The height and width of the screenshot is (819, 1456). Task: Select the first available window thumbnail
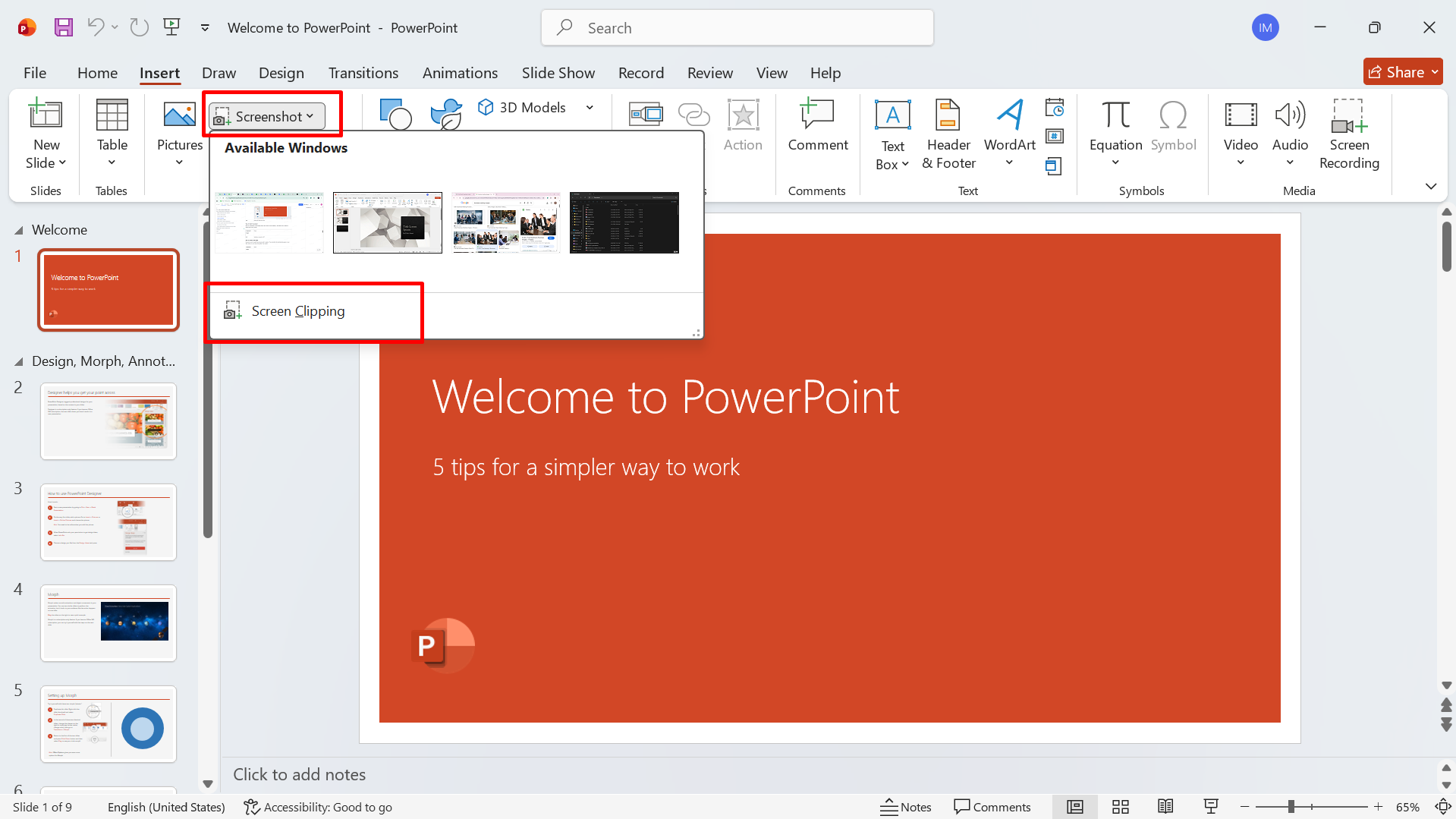269,222
